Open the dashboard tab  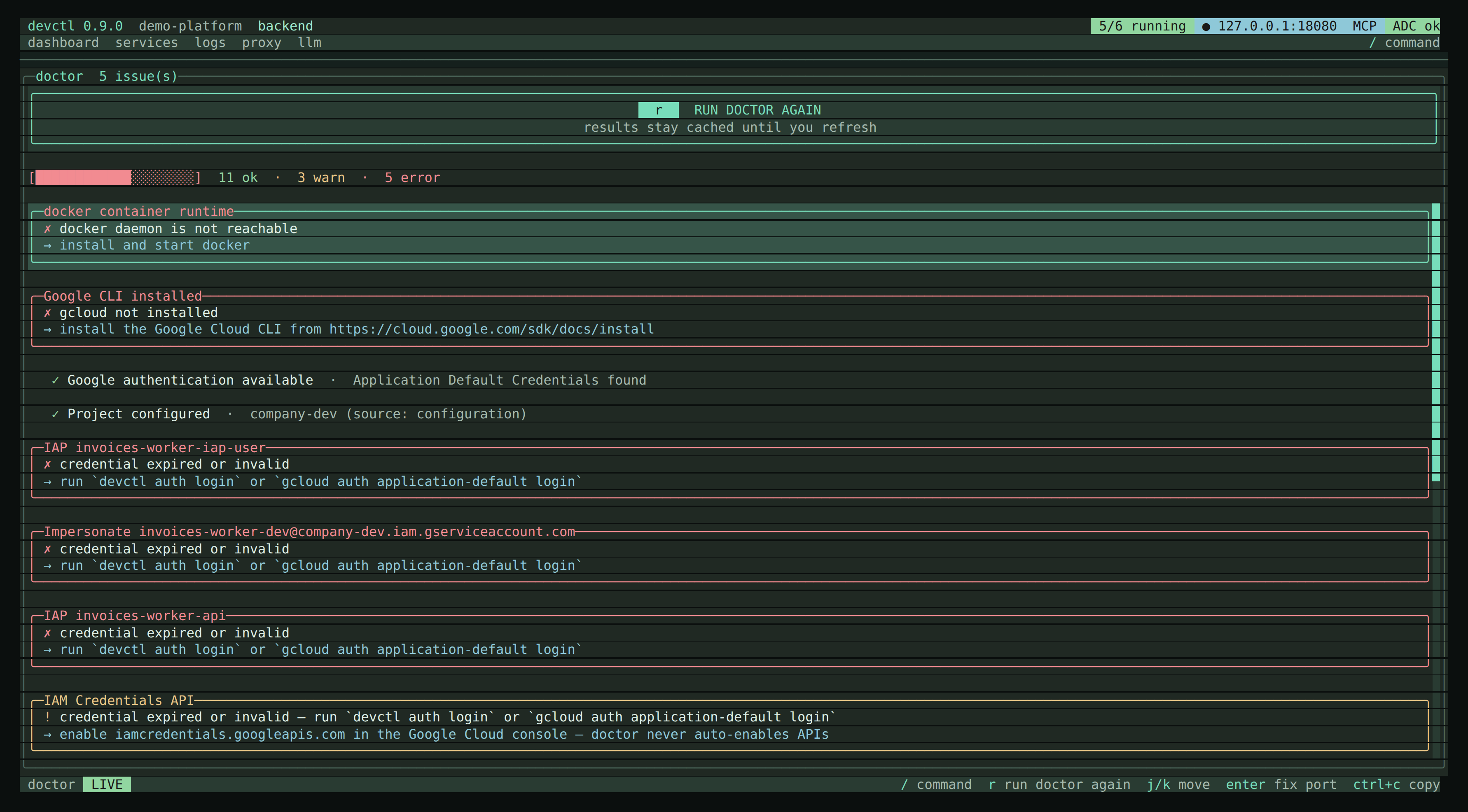pos(63,43)
